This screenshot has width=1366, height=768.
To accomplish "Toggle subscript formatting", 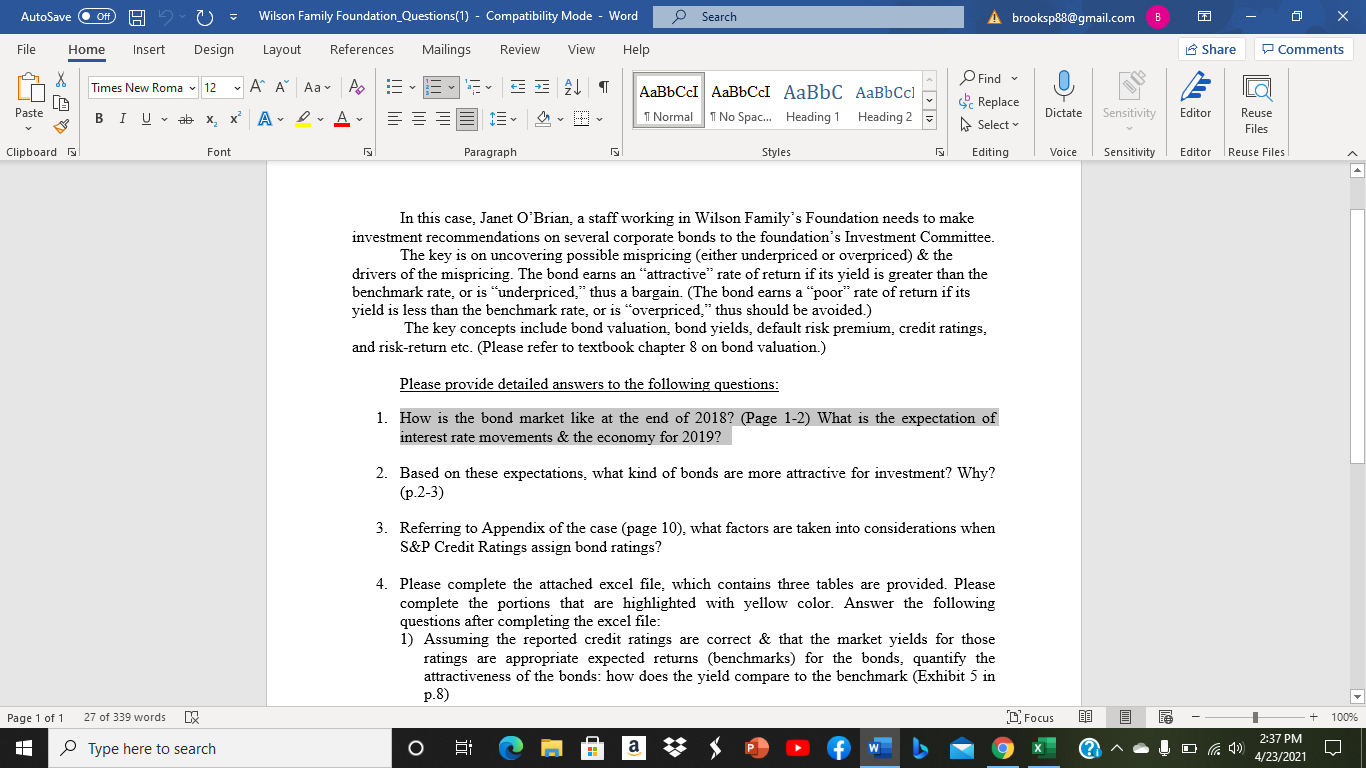I will point(213,119).
